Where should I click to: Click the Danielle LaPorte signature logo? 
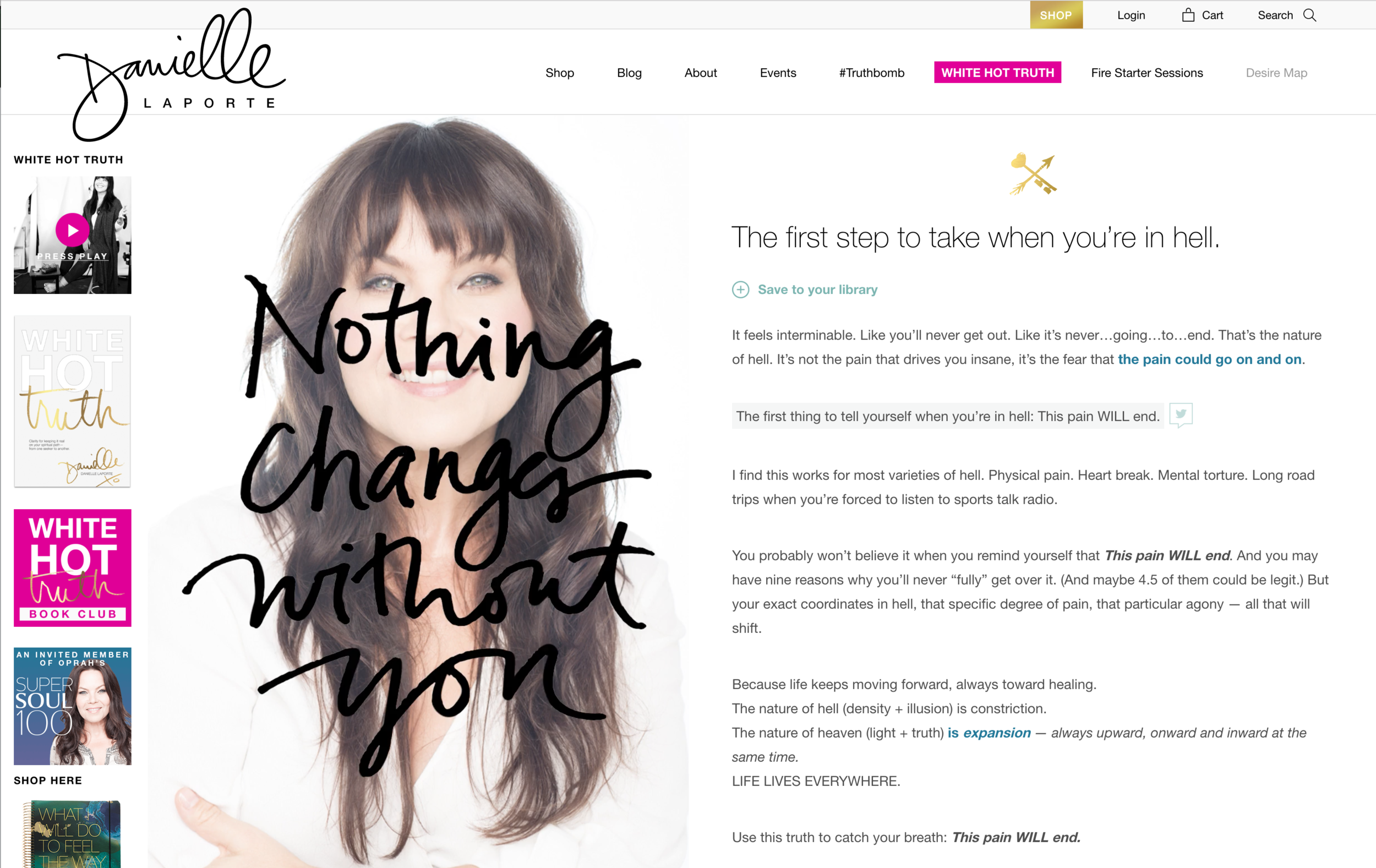tap(171, 74)
